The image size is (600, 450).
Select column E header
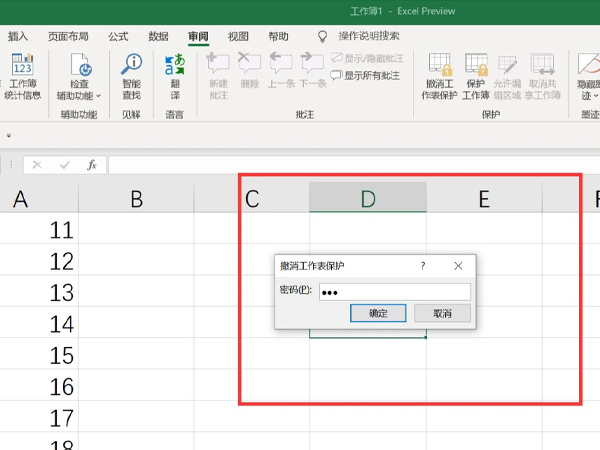[484, 199]
